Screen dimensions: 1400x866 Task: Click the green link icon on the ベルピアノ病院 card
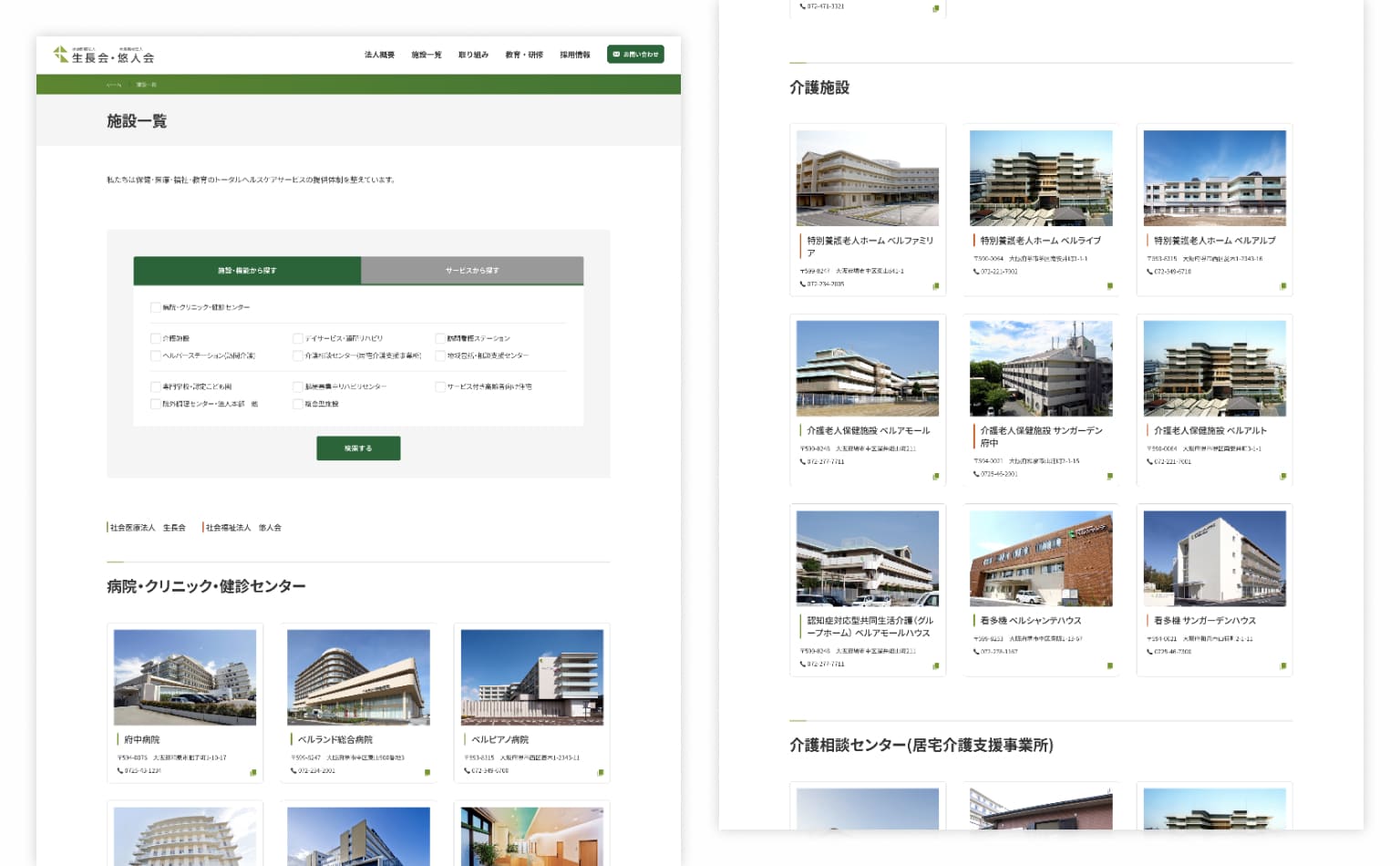click(x=600, y=772)
